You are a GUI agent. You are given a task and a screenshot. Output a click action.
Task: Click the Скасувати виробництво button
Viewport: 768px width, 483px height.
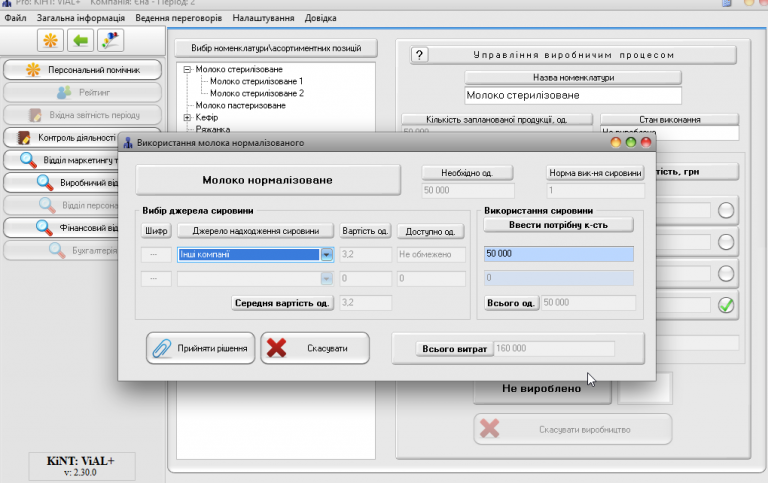pos(573,429)
